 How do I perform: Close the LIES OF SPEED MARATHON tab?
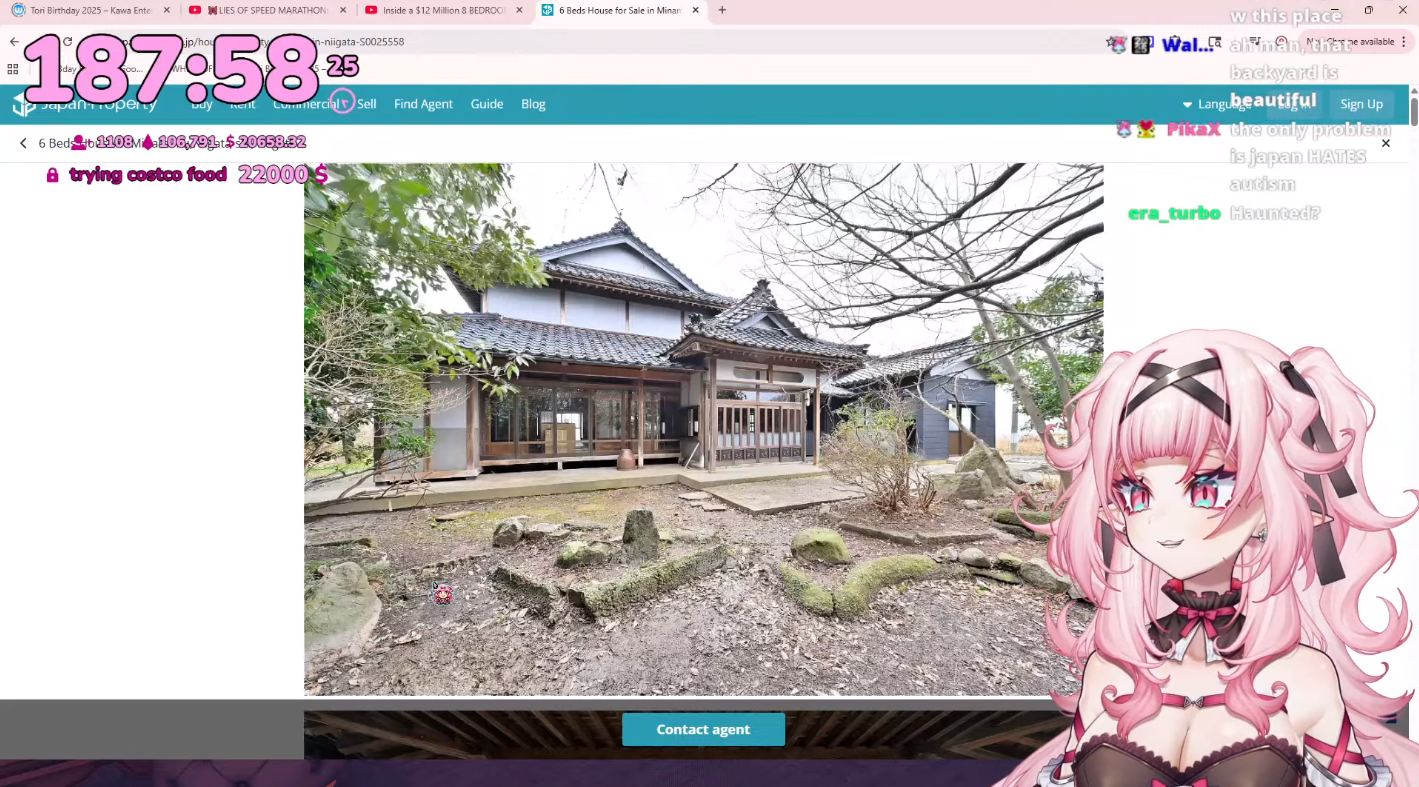pyautogui.click(x=343, y=10)
